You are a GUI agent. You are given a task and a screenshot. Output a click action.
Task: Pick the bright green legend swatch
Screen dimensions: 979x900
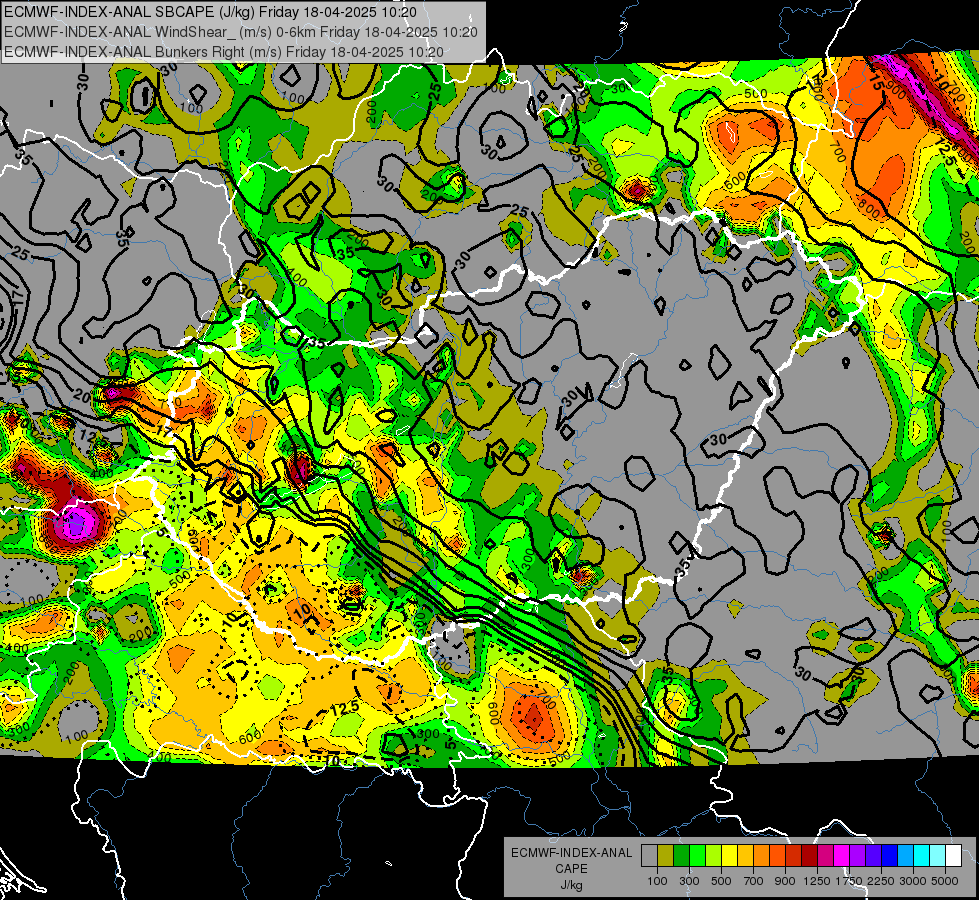point(697,856)
